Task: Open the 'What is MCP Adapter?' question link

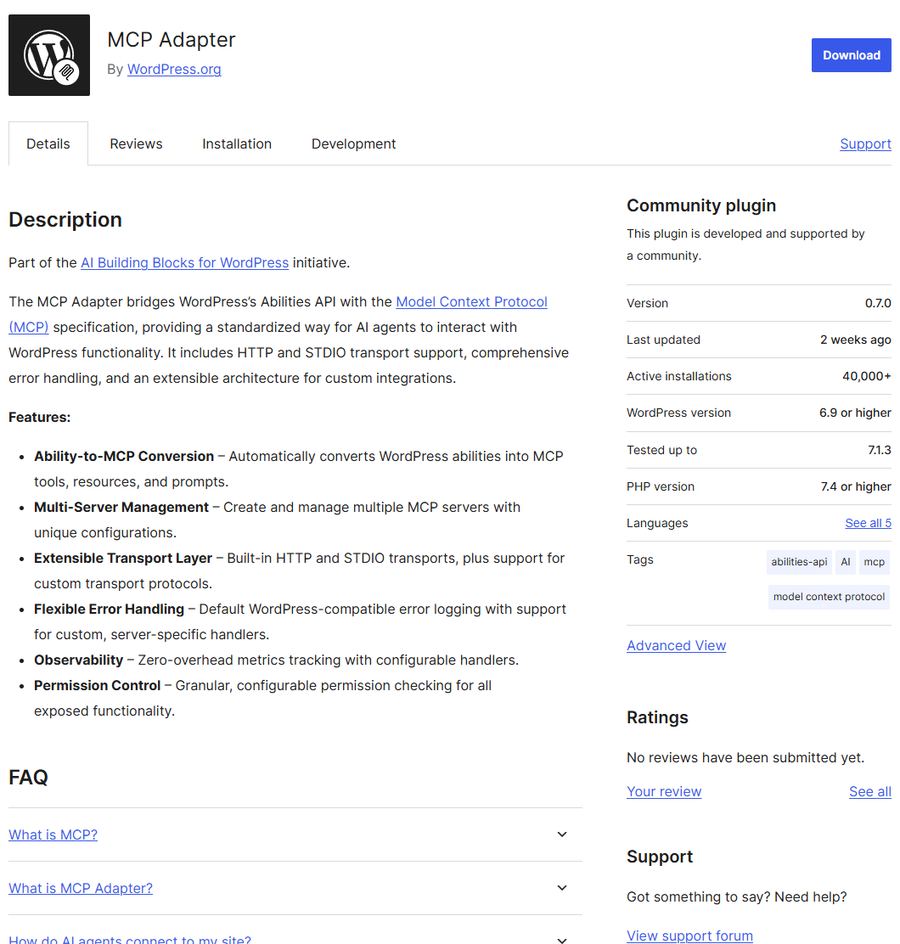Action: pyautogui.click(x=81, y=889)
